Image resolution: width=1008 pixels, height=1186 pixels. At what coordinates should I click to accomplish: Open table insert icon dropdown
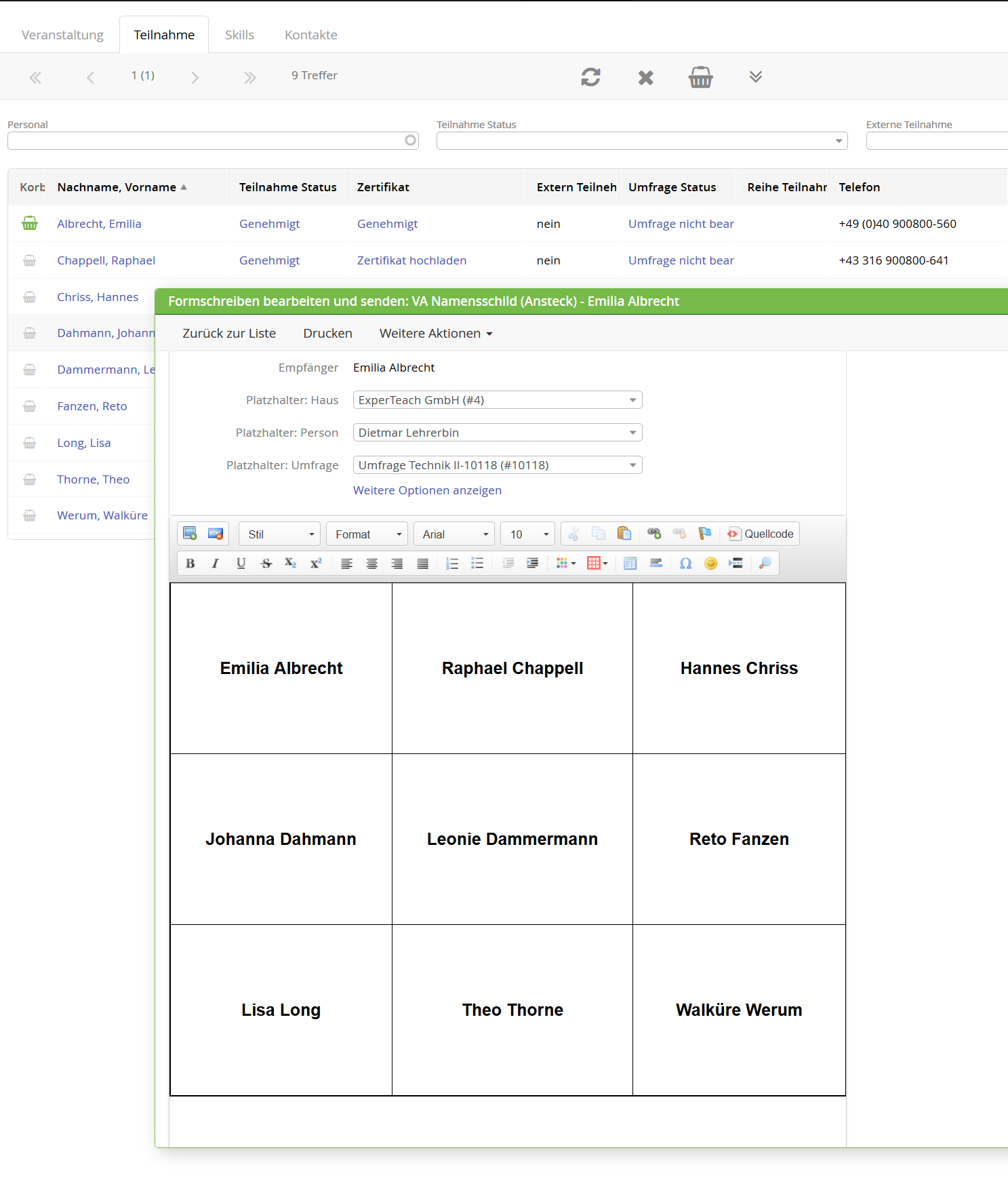point(597,563)
